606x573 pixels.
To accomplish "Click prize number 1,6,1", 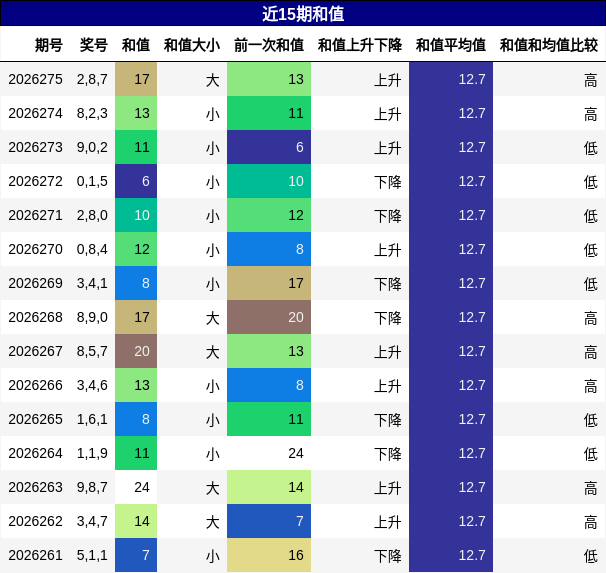I will [92, 419].
